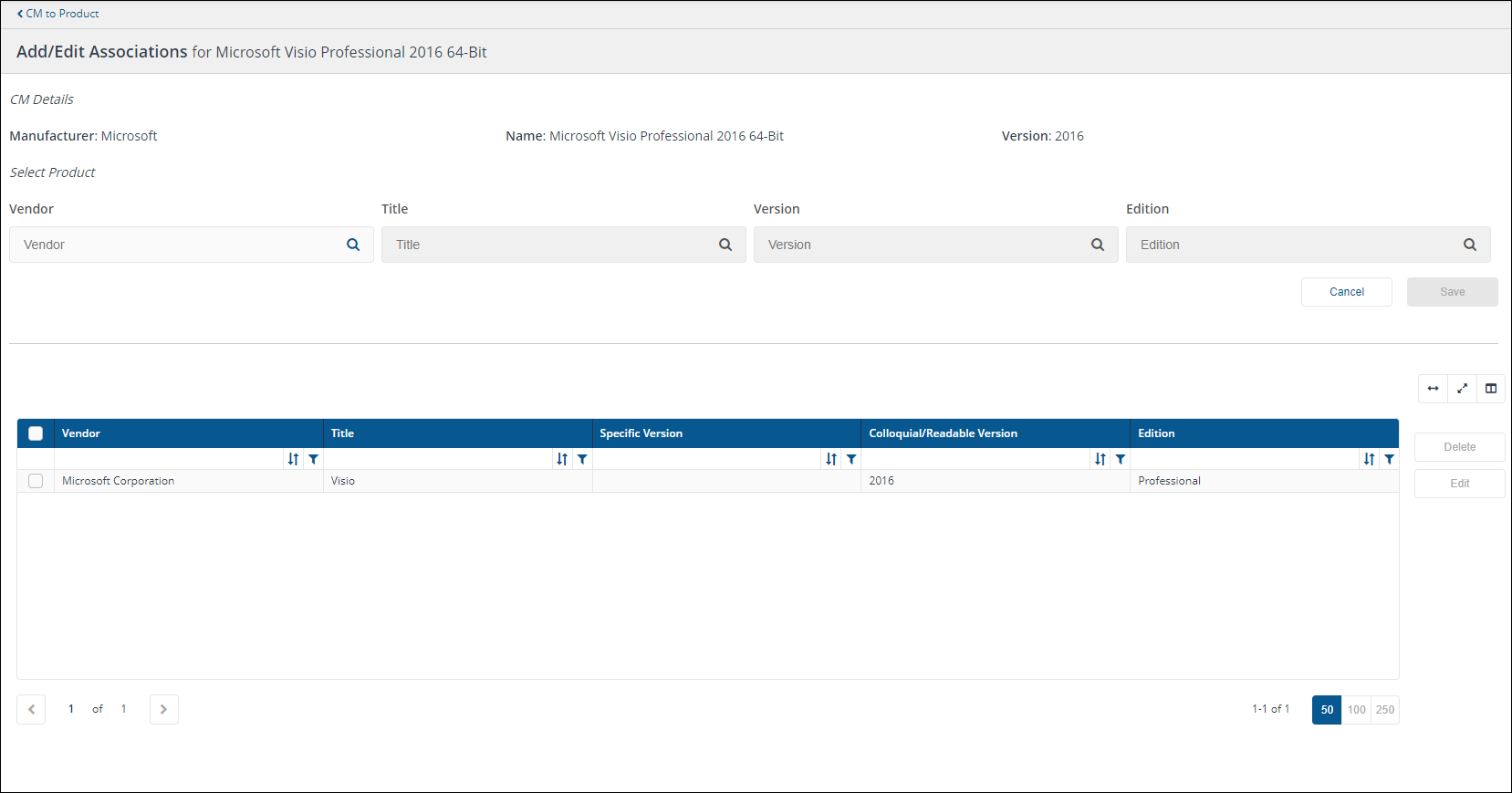Click the Edition field magnifier icon
Image resolution: width=1512 pixels, height=793 pixels.
[1470, 245]
